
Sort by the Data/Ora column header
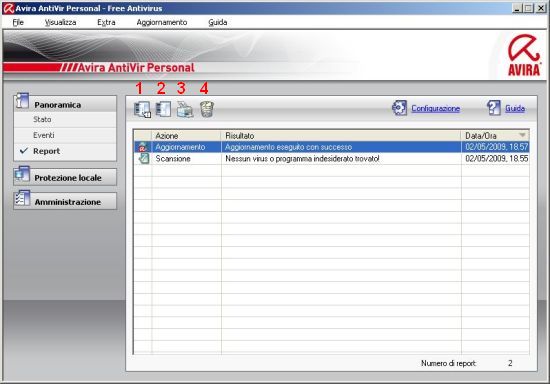pyautogui.click(x=495, y=135)
